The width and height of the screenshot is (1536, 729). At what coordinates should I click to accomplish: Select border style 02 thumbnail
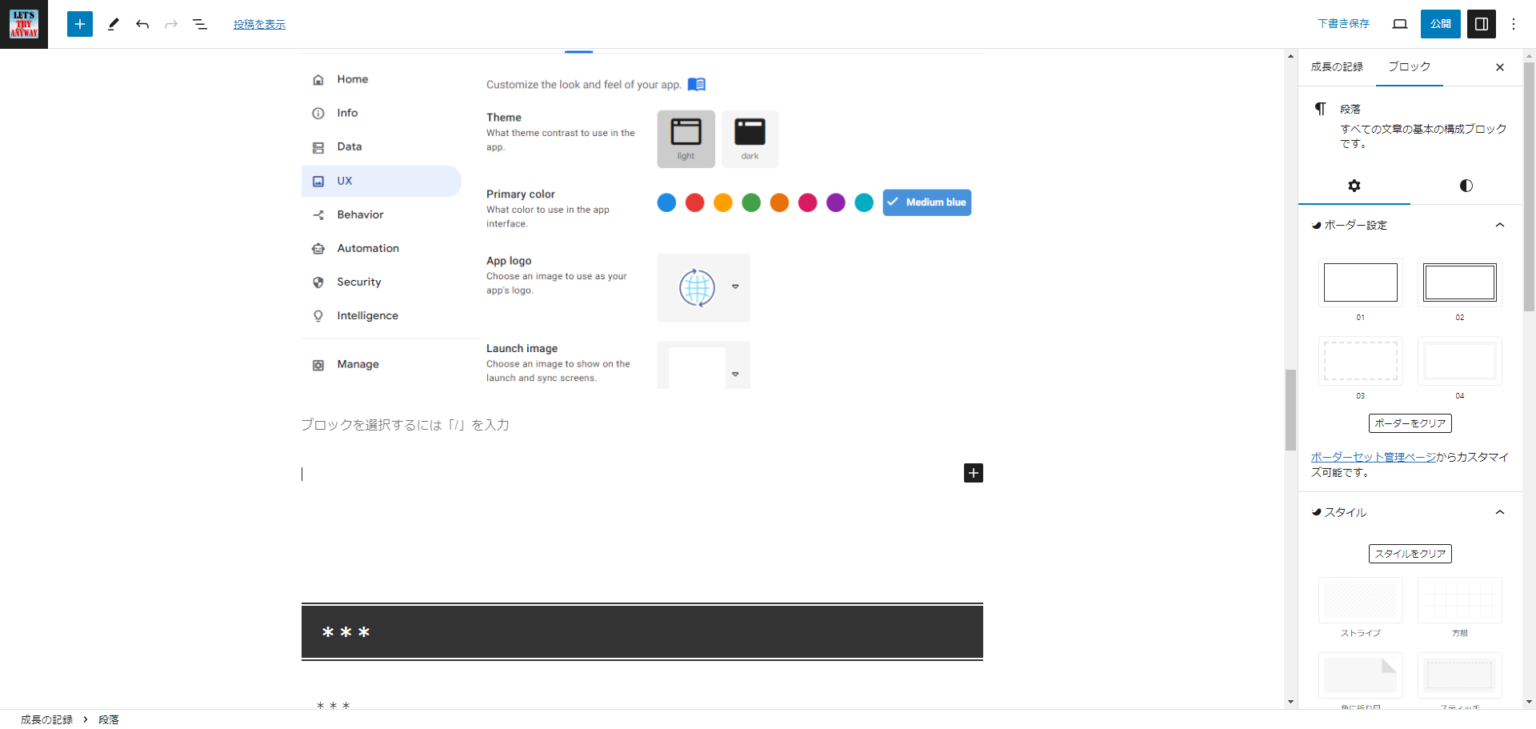coord(1459,283)
